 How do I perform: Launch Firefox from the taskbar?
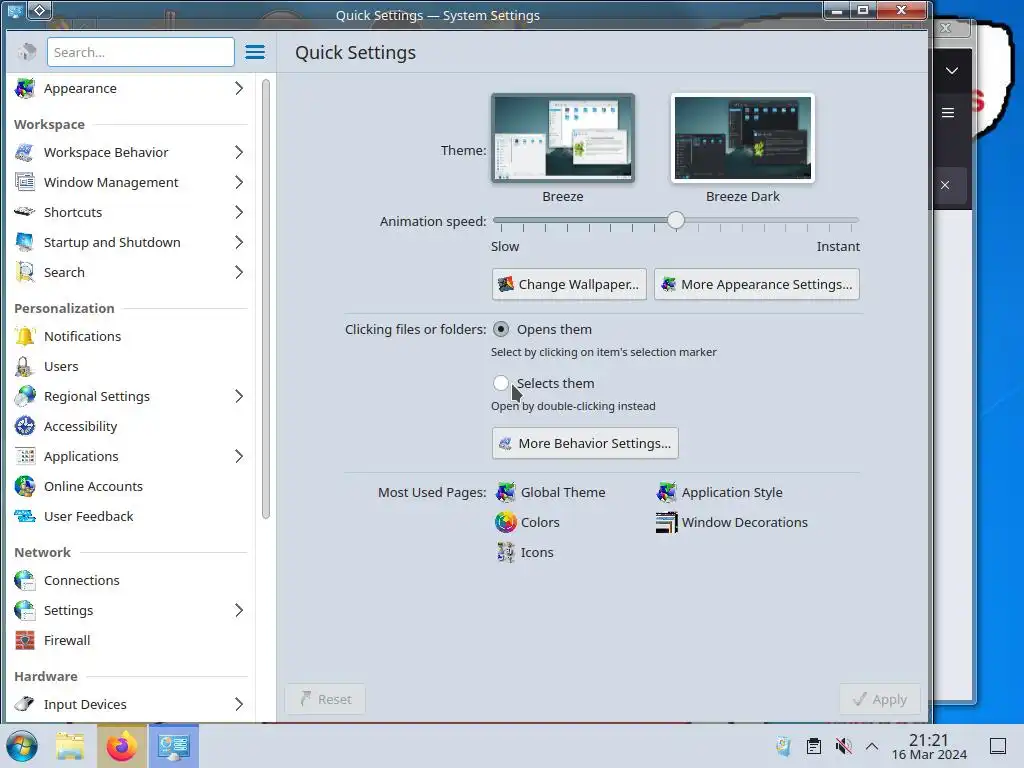coord(122,746)
